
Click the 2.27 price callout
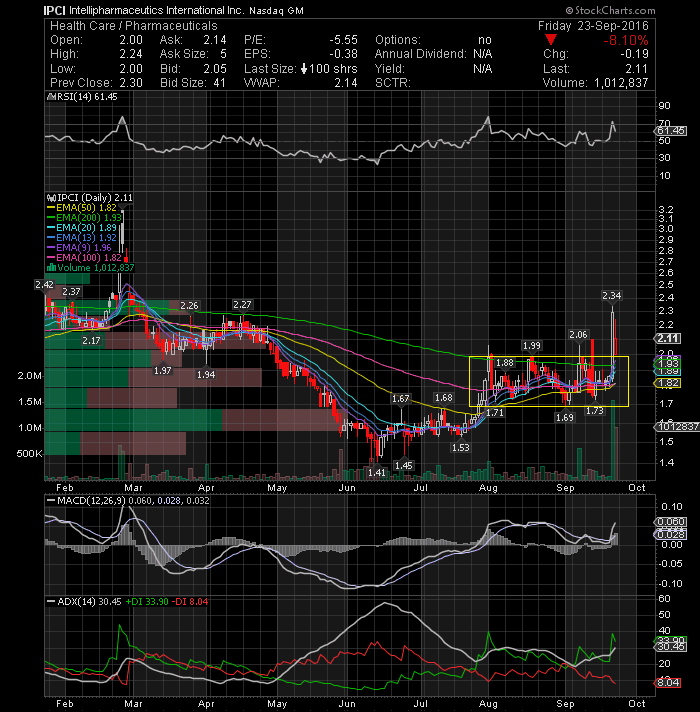pos(242,305)
